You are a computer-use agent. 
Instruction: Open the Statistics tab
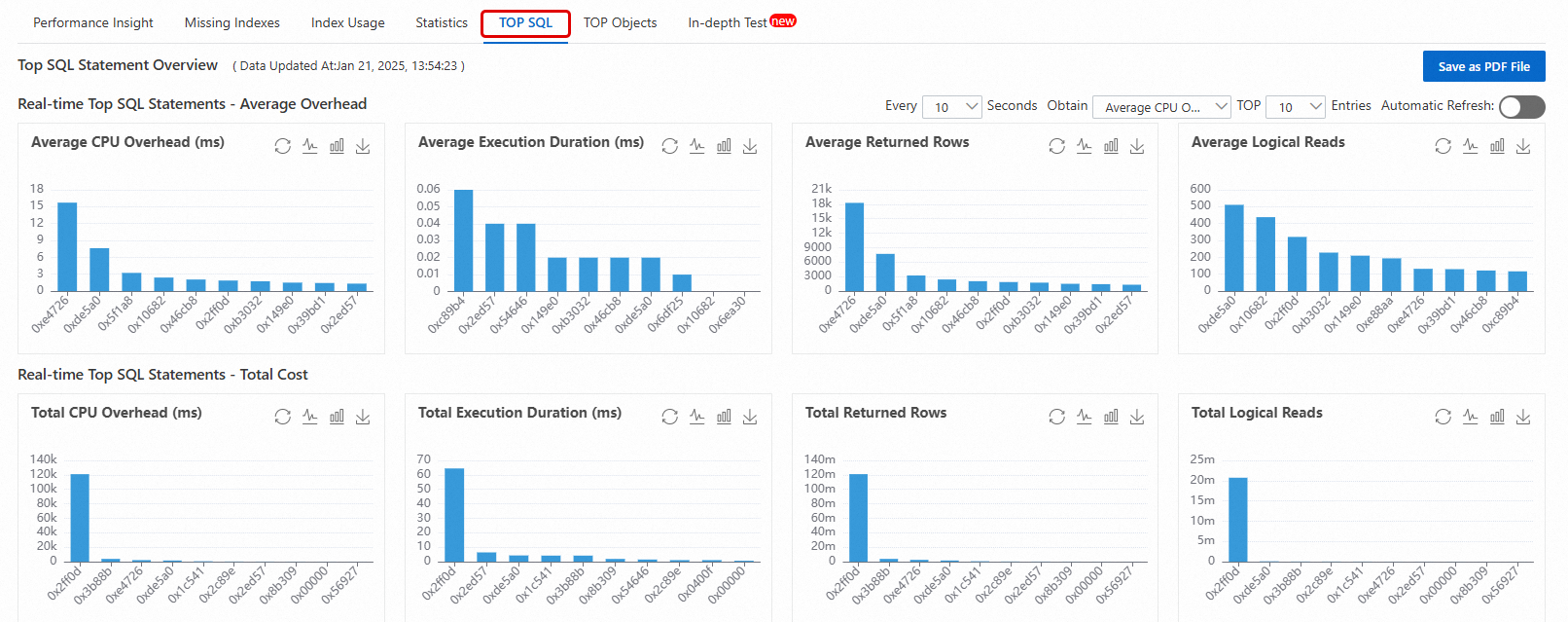pyautogui.click(x=442, y=22)
